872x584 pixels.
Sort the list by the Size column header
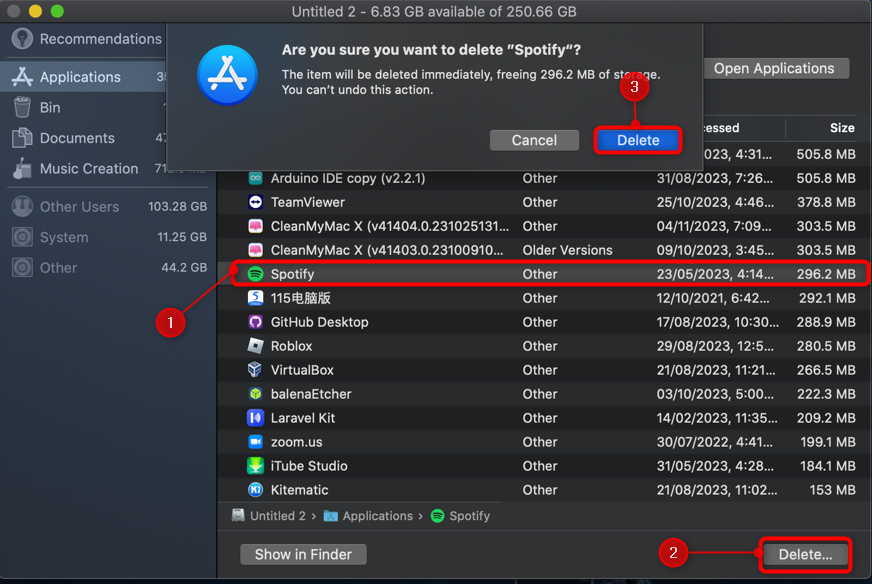[841, 128]
